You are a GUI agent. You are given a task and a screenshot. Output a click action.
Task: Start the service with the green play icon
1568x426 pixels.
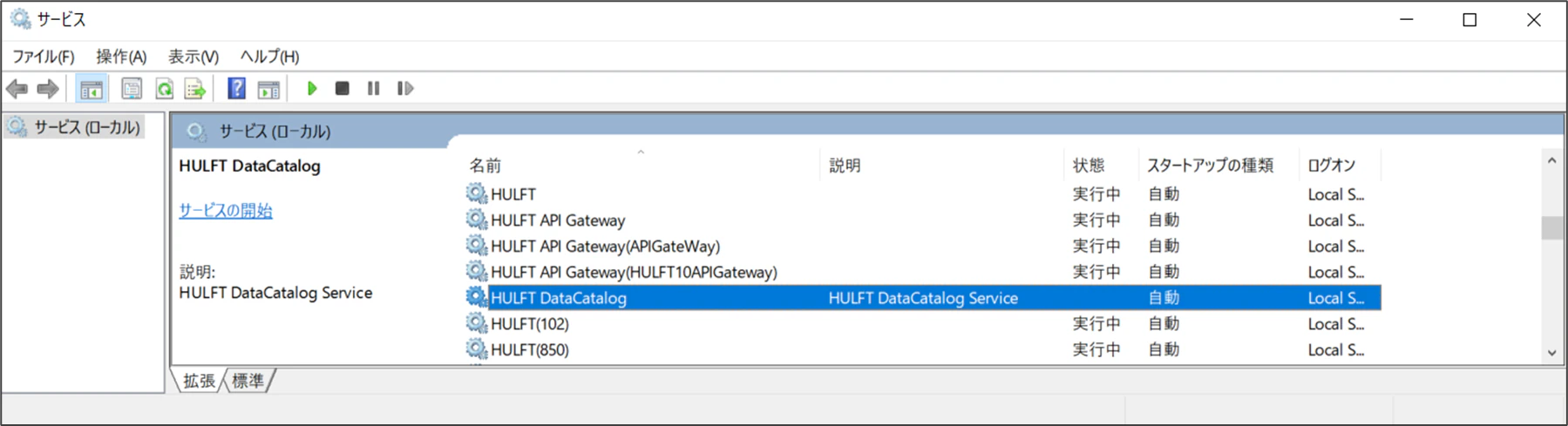click(x=311, y=88)
